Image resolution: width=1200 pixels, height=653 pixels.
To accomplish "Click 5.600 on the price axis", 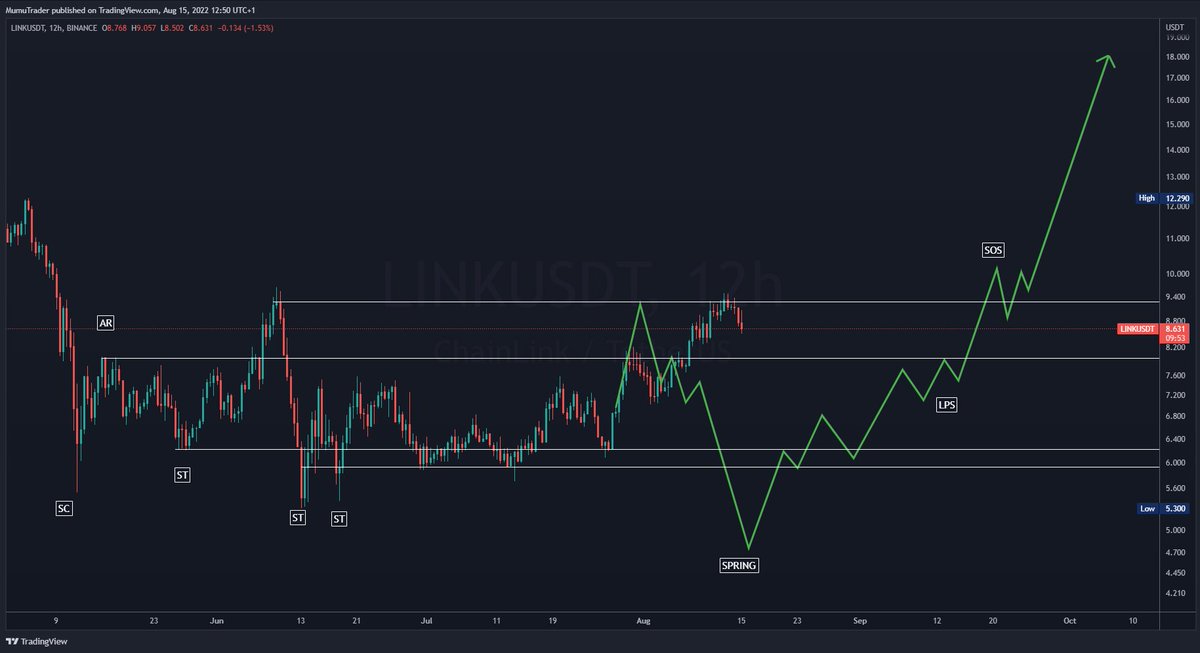I will click(x=1175, y=488).
